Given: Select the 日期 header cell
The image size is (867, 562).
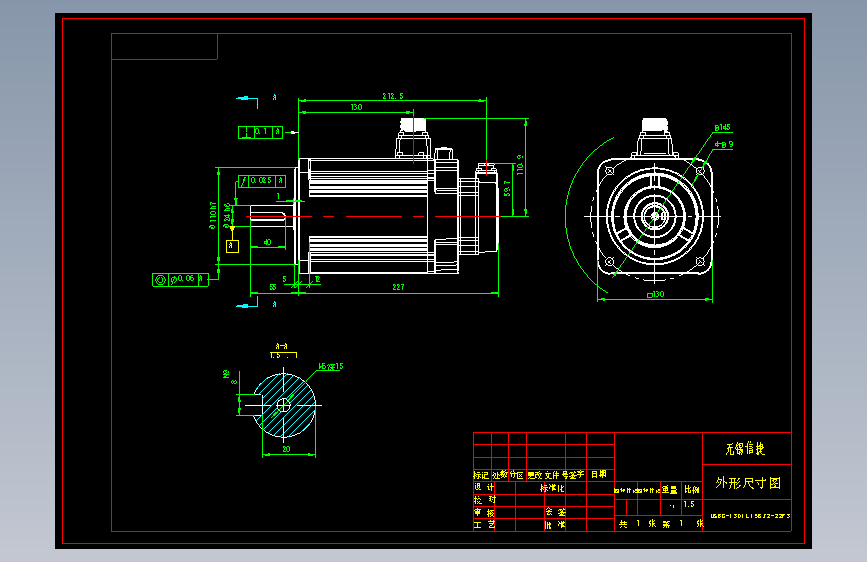Looking at the screenshot, I should coord(599,474).
